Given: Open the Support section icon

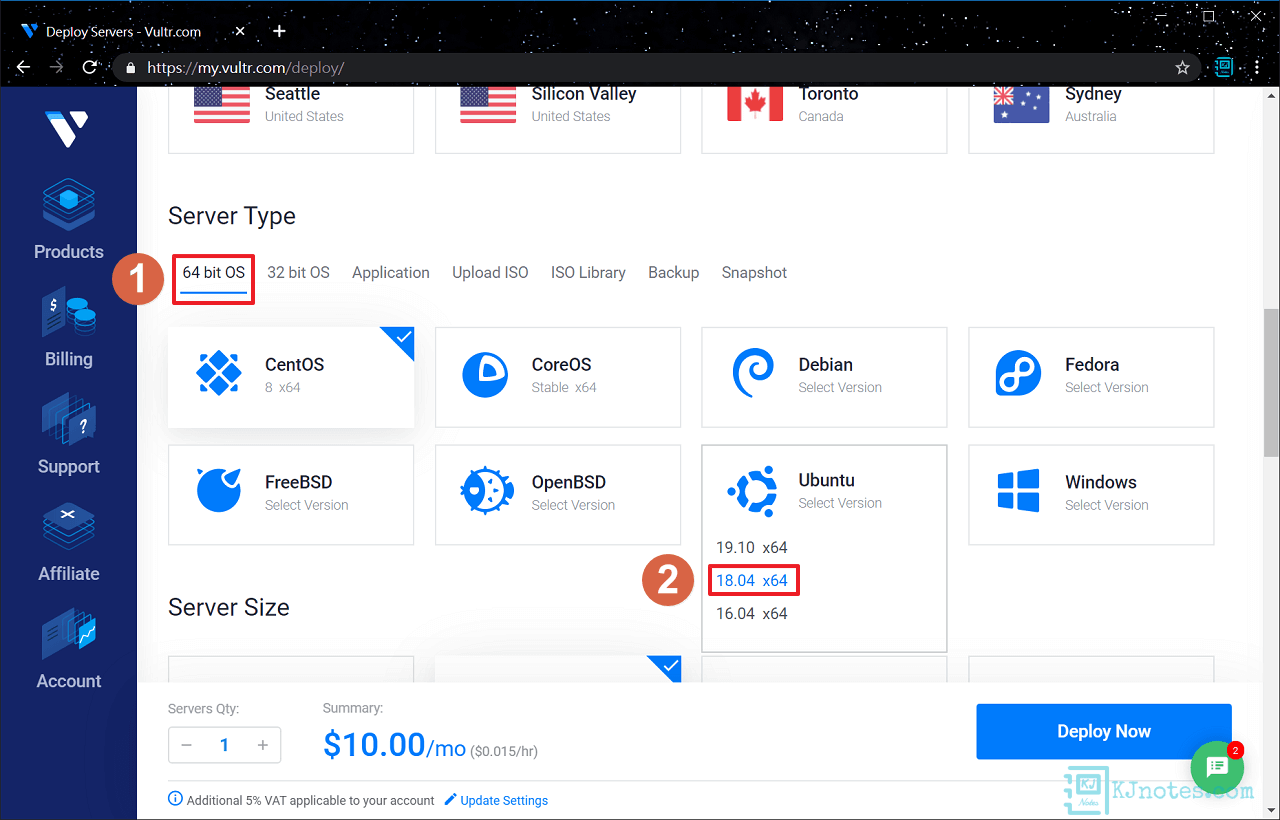Looking at the screenshot, I should 69,421.
